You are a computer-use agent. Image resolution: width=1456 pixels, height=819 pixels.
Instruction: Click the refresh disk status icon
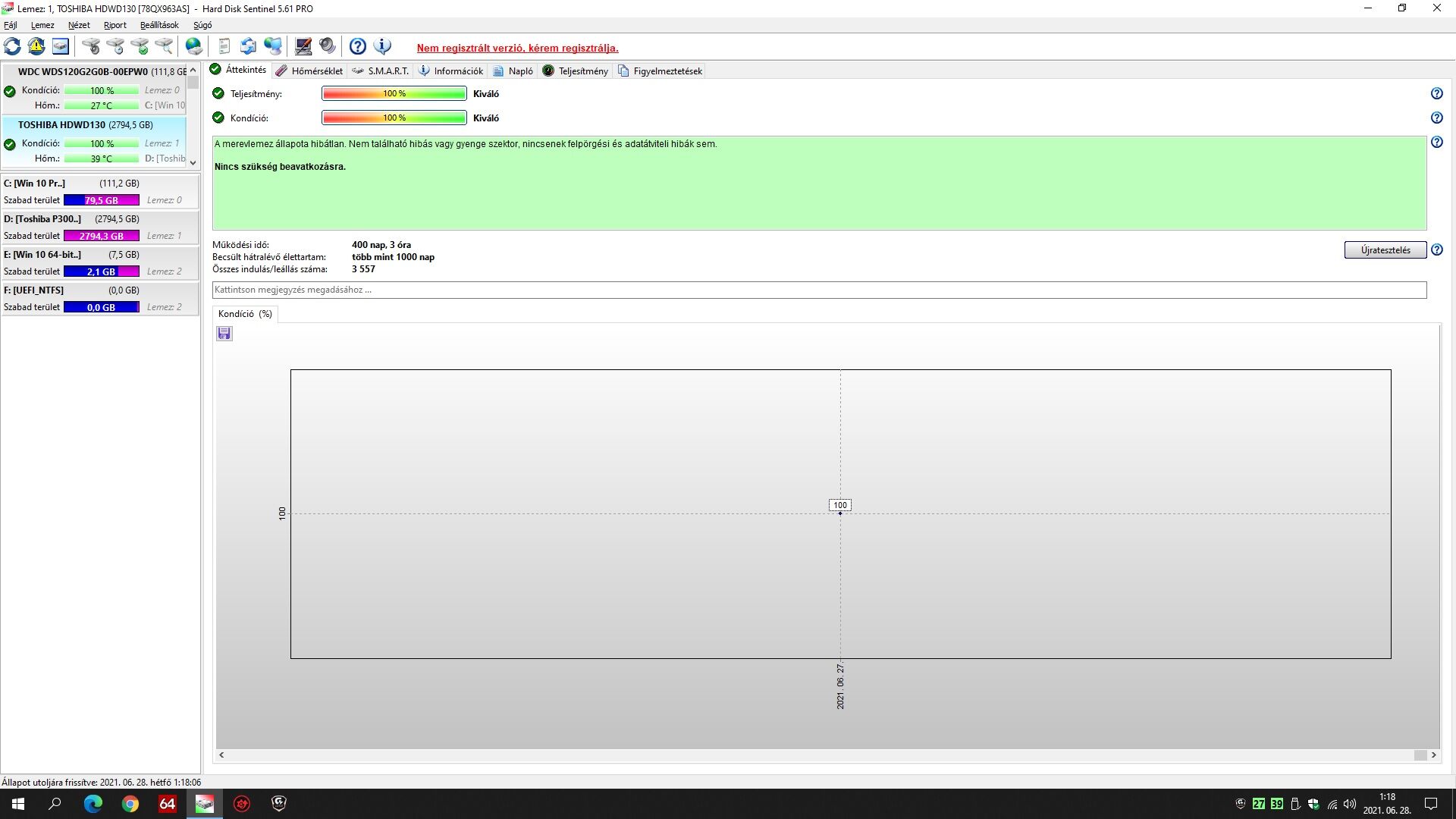pos(13,47)
